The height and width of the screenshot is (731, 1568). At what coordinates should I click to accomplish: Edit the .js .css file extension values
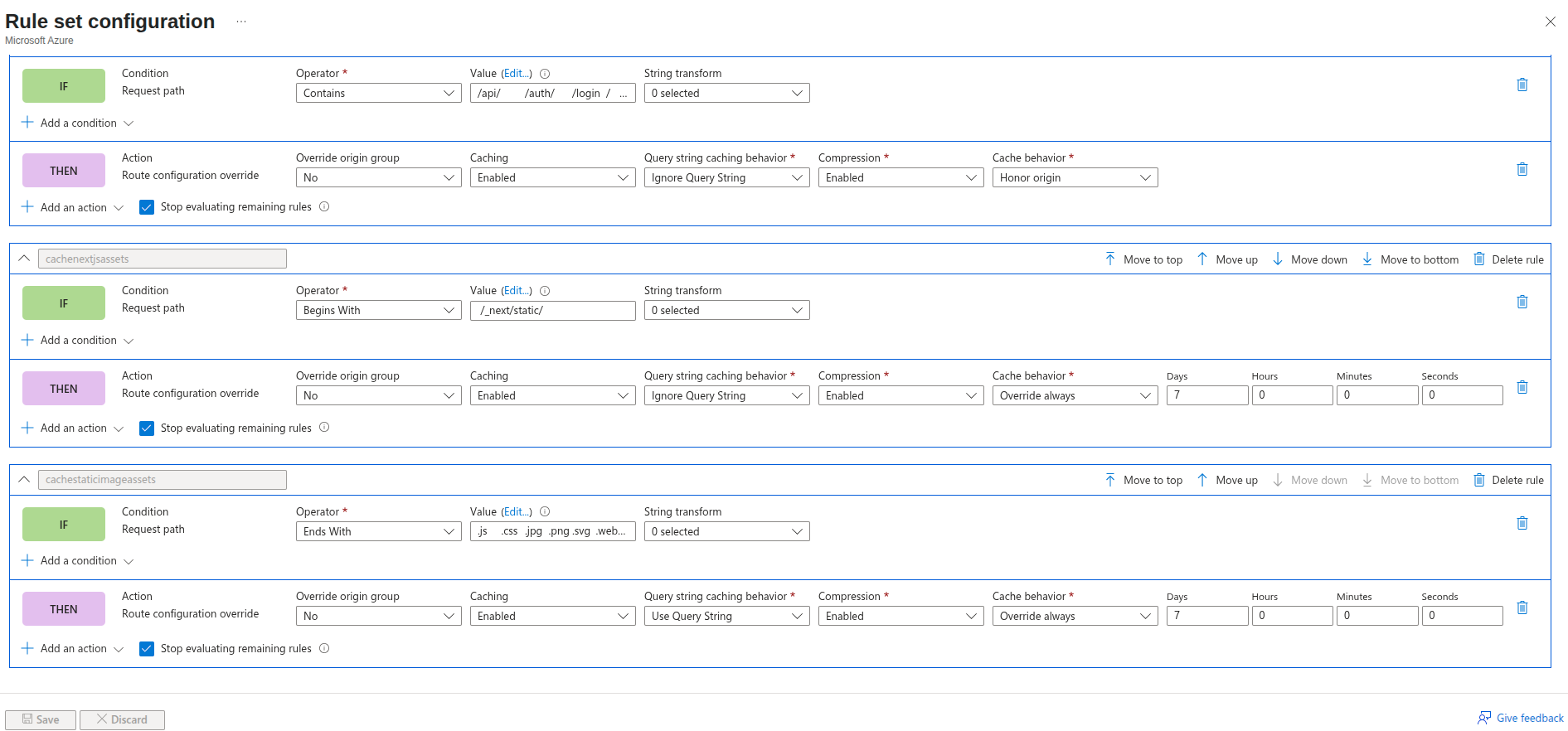pos(517,512)
